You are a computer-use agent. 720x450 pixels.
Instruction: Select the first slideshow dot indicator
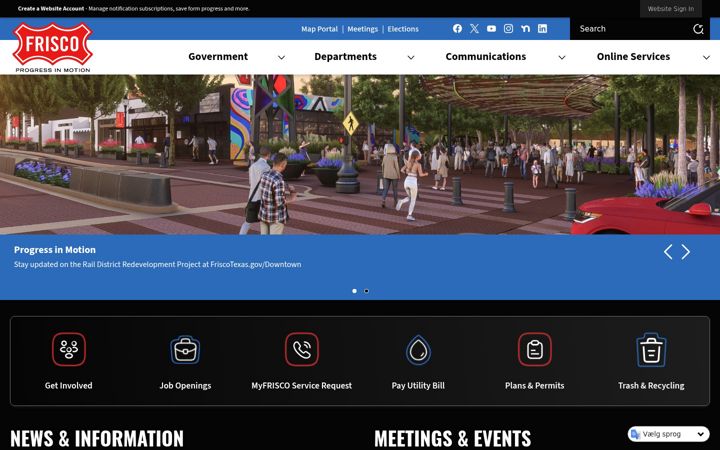(354, 291)
